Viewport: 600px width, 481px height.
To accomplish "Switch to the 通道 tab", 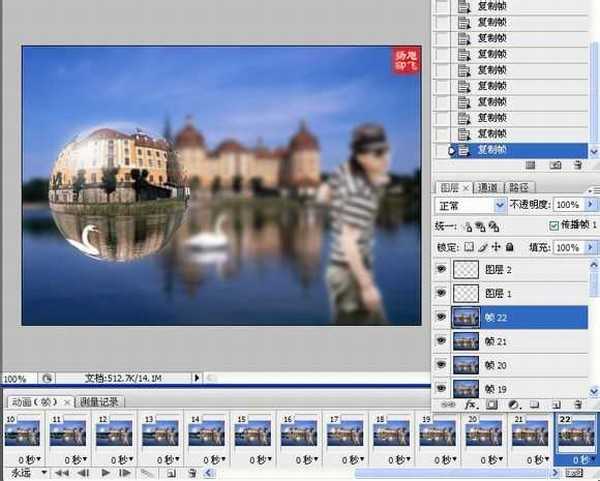I will 488,187.
